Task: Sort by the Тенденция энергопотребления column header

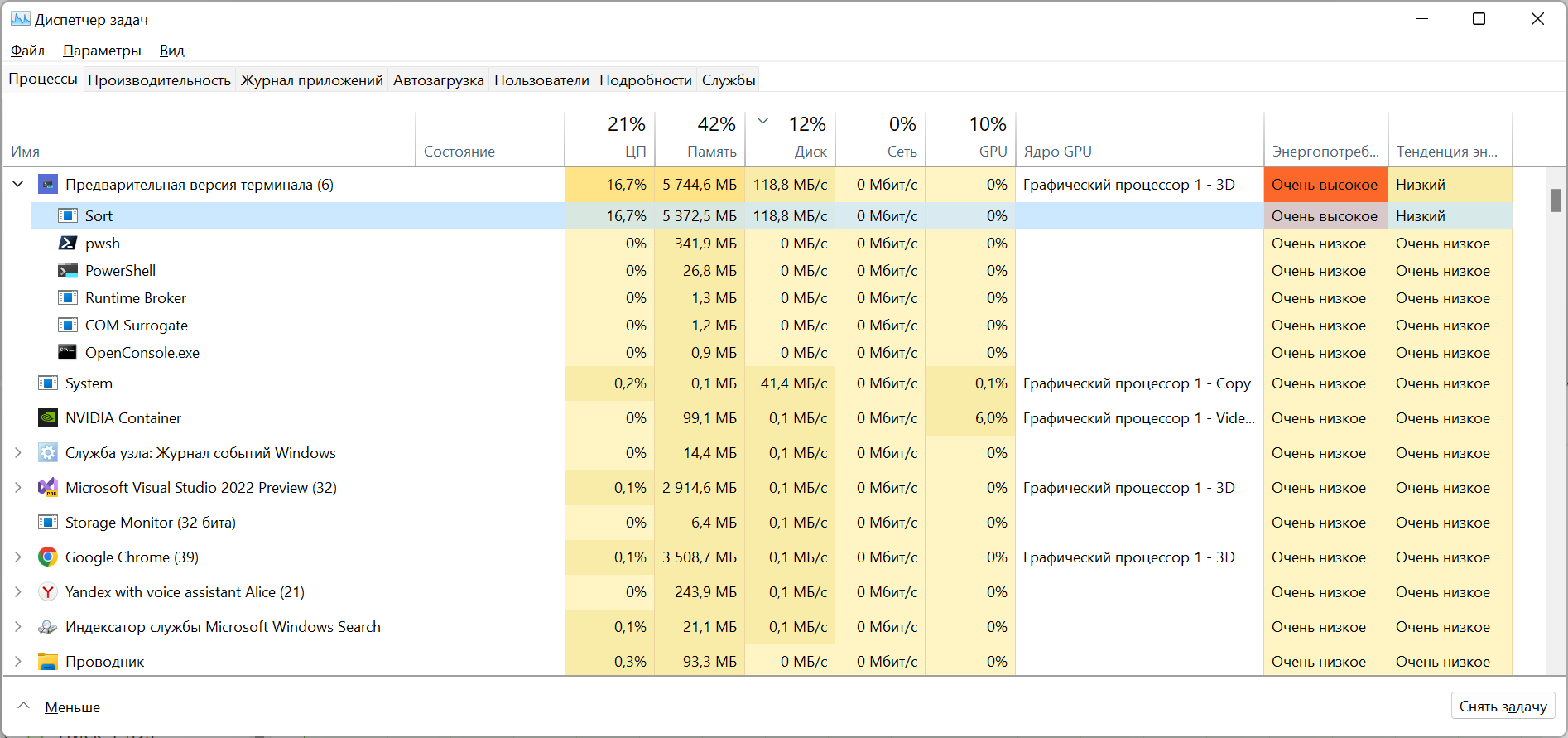Action: click(x=1450, y=139)
